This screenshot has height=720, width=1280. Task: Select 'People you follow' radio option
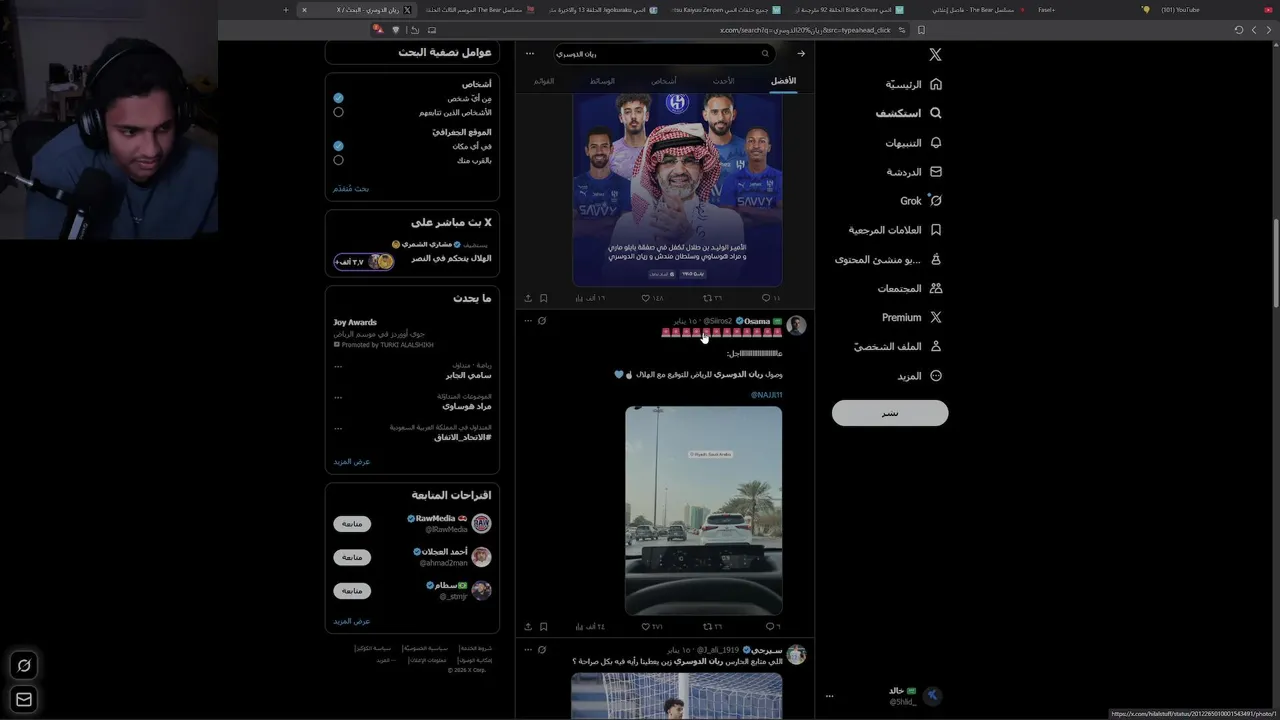[x=338, y=112]
